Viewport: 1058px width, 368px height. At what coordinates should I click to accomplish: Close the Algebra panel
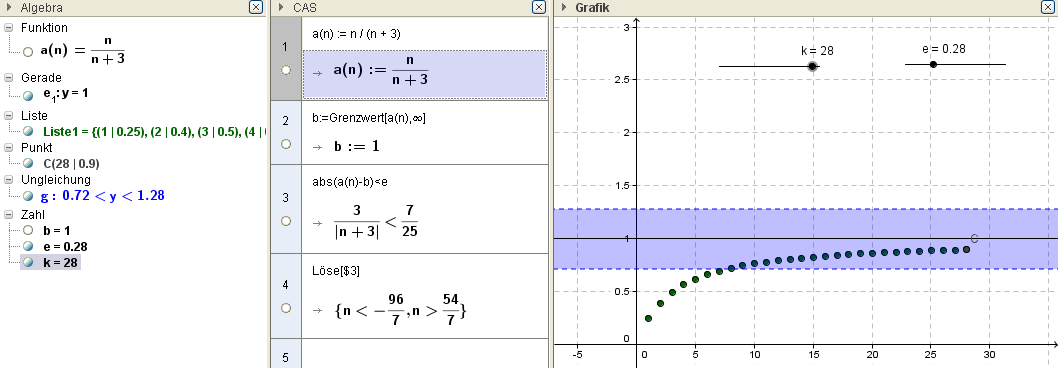click(x=255, y=7)
